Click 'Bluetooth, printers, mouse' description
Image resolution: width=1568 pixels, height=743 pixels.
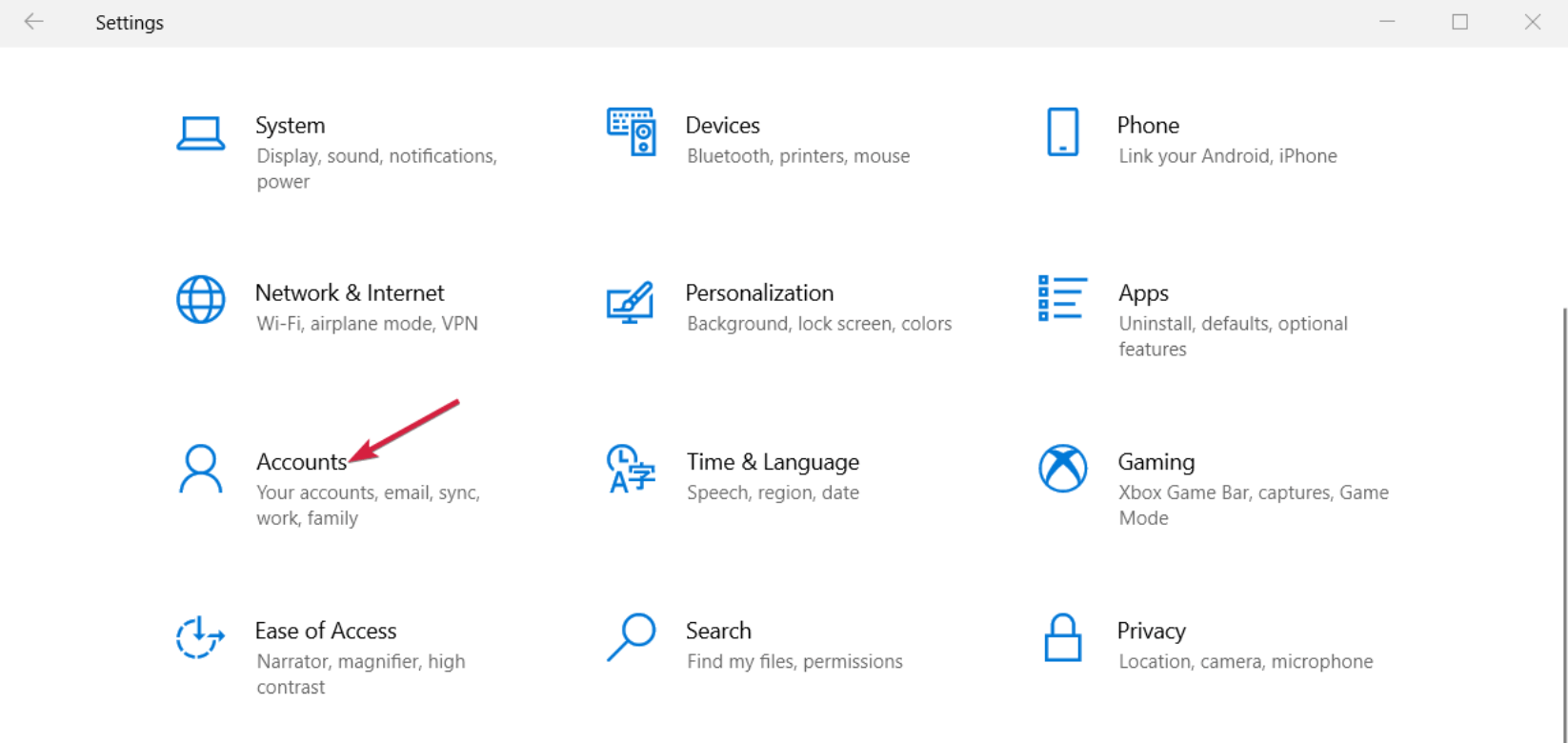point(798,156)
